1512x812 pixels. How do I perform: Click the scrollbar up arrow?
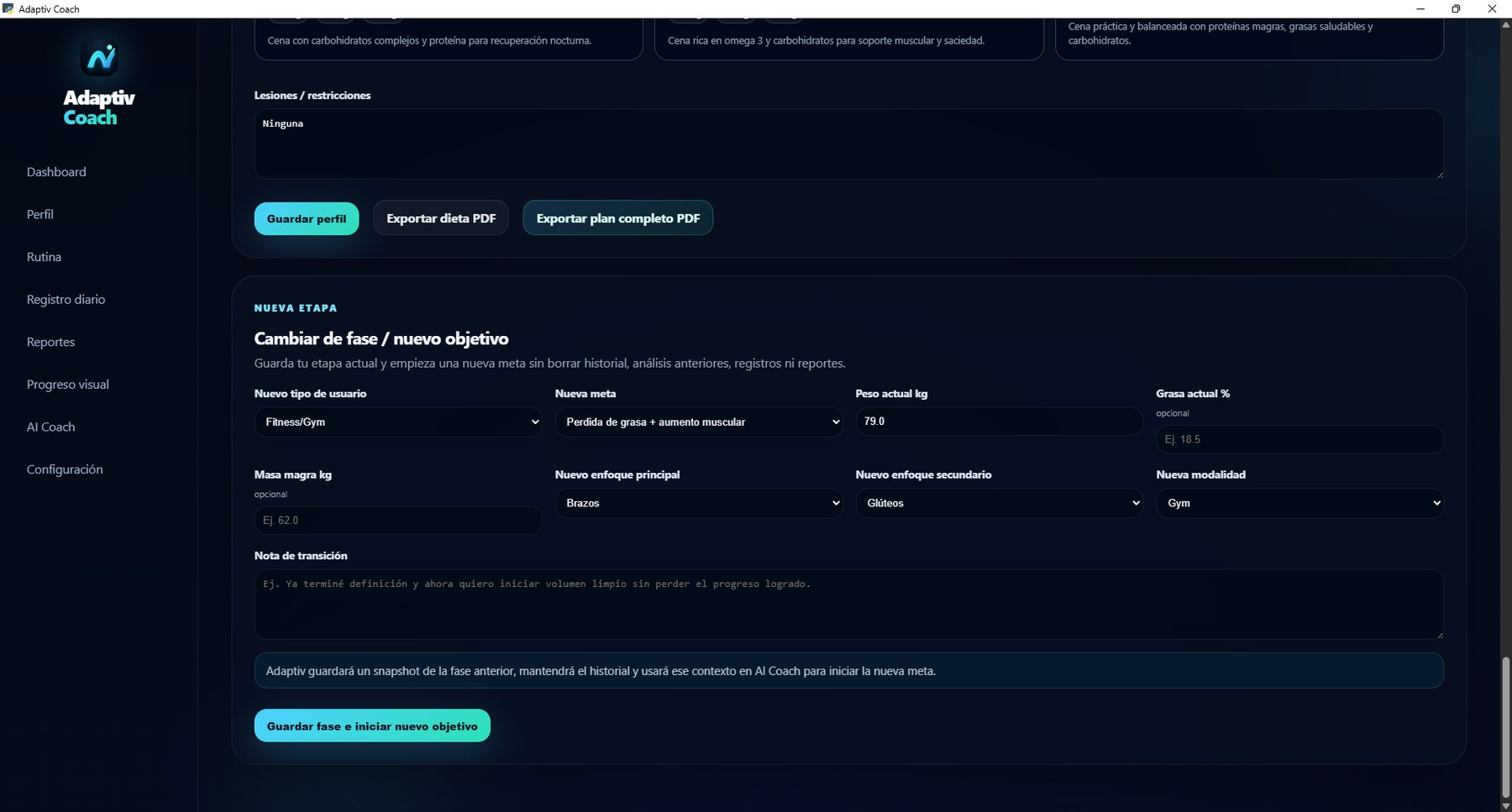point(1505,24)
